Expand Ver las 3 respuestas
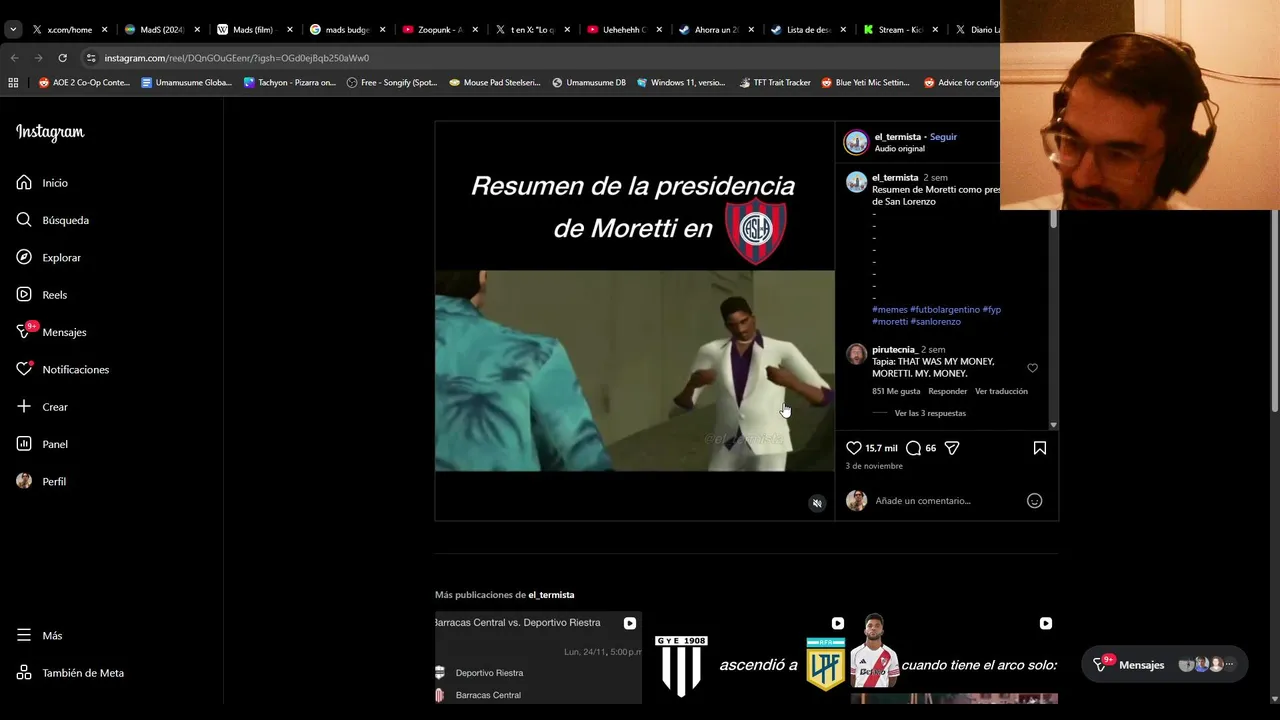Image resolution: width=1280 pixels, height=720 pixels. (x=930, y=413)
